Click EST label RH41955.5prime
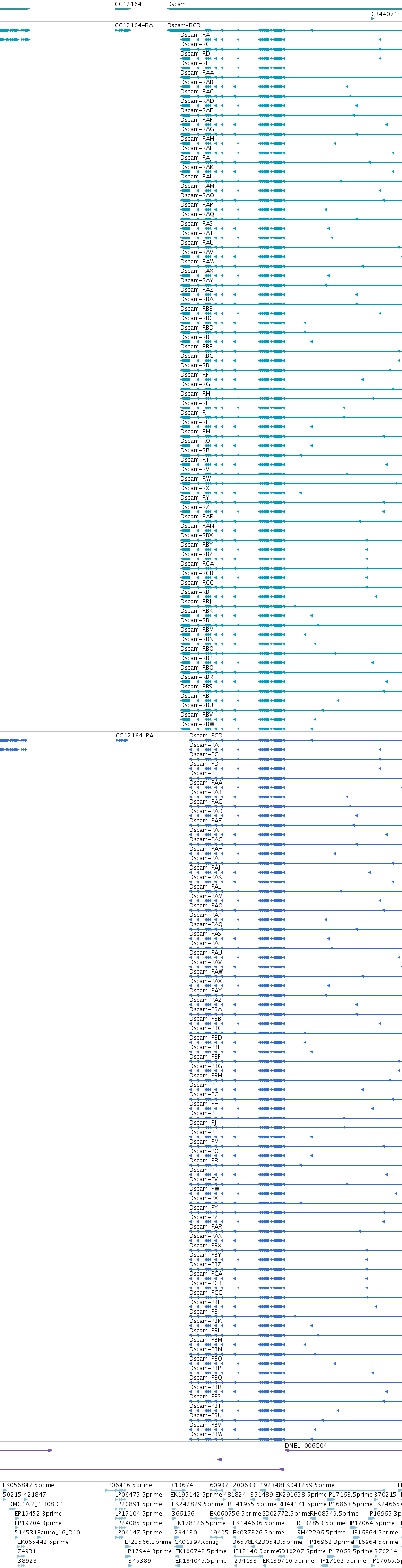This screenshot has height=1568, width=402. point(252,1504)
